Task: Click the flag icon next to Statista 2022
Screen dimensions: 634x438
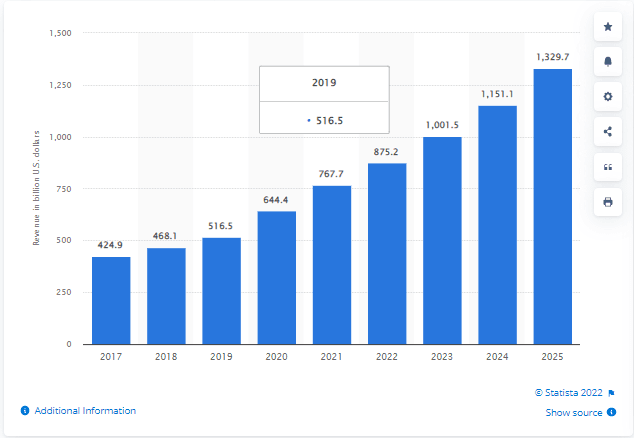Action: [x=611, y=393]
